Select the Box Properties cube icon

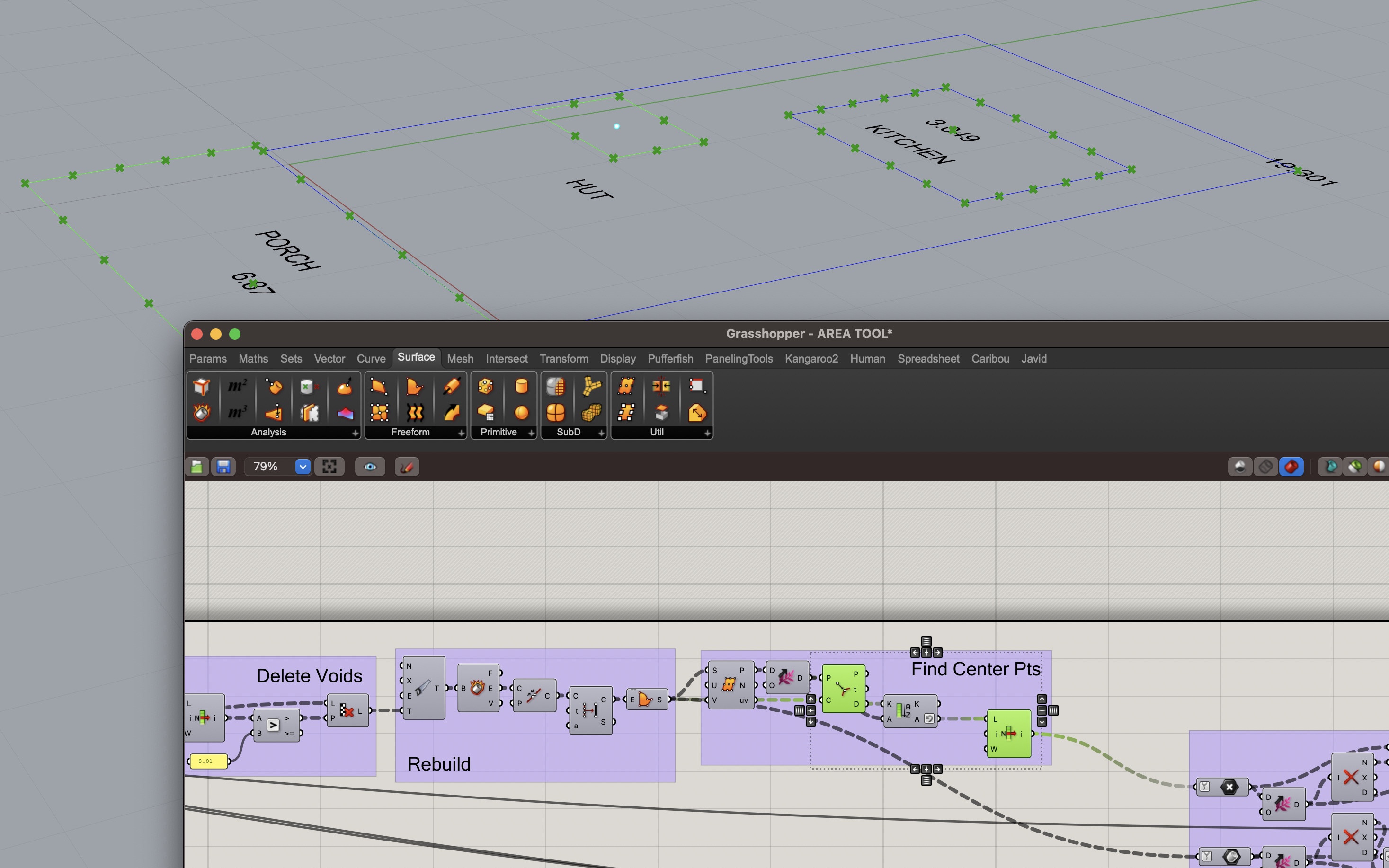click(202, 386)
